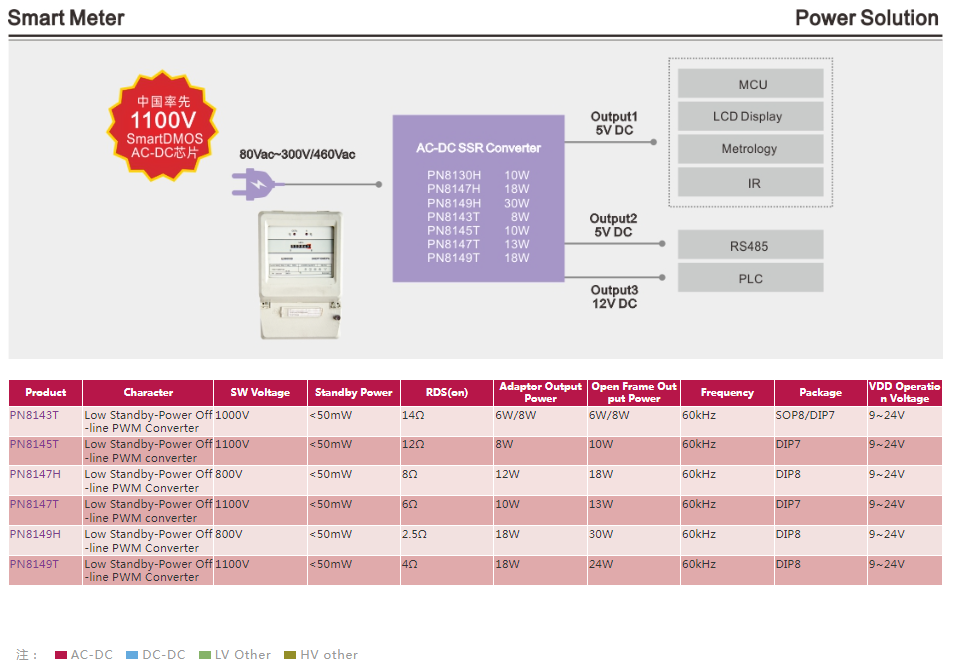The width and height of the screenshot is (955, 666).
Task: Open the PN8149T product link
Action: coord(34,564)
